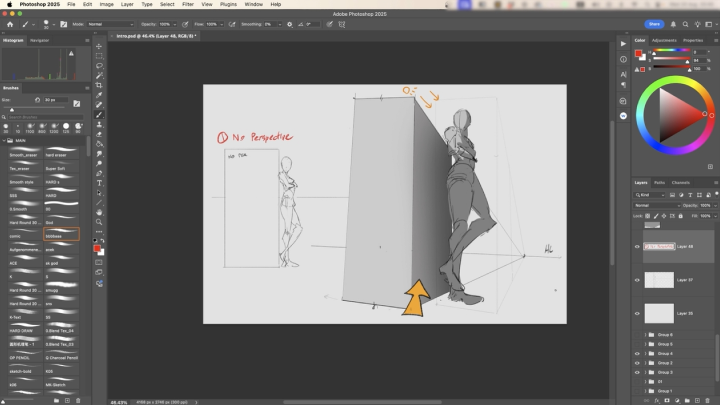Collapse the MAIN brush group
This screenshot has height=405, width=720.
click(6, 141)
